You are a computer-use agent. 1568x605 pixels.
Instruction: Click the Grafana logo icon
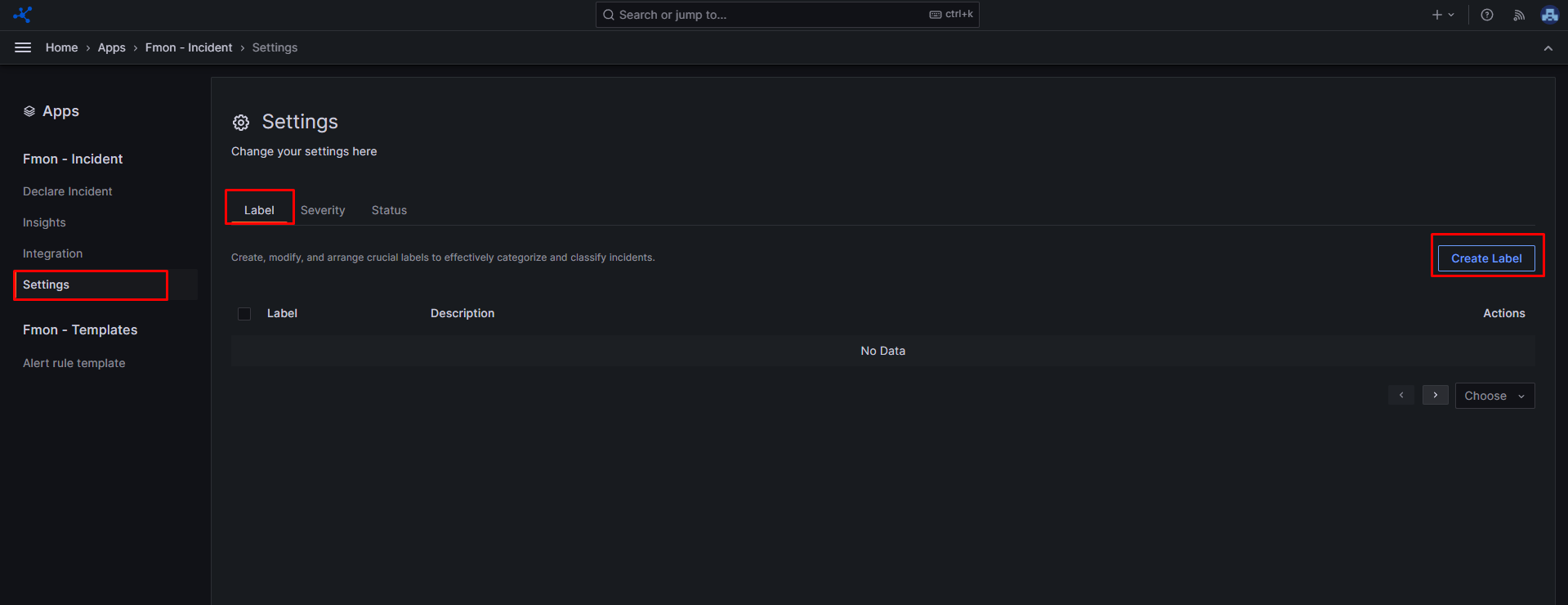pos(23,15)
